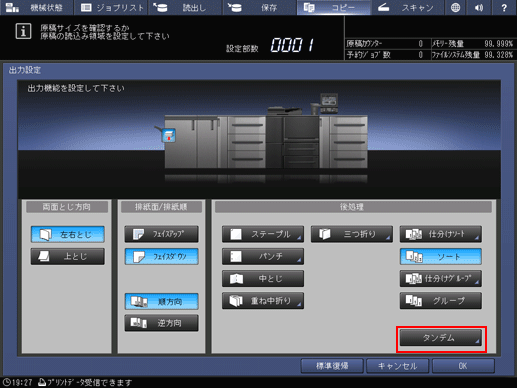Select 逆方向 reverse output order
The width and height of the screenshot is (517, 388).
[161, 323]
